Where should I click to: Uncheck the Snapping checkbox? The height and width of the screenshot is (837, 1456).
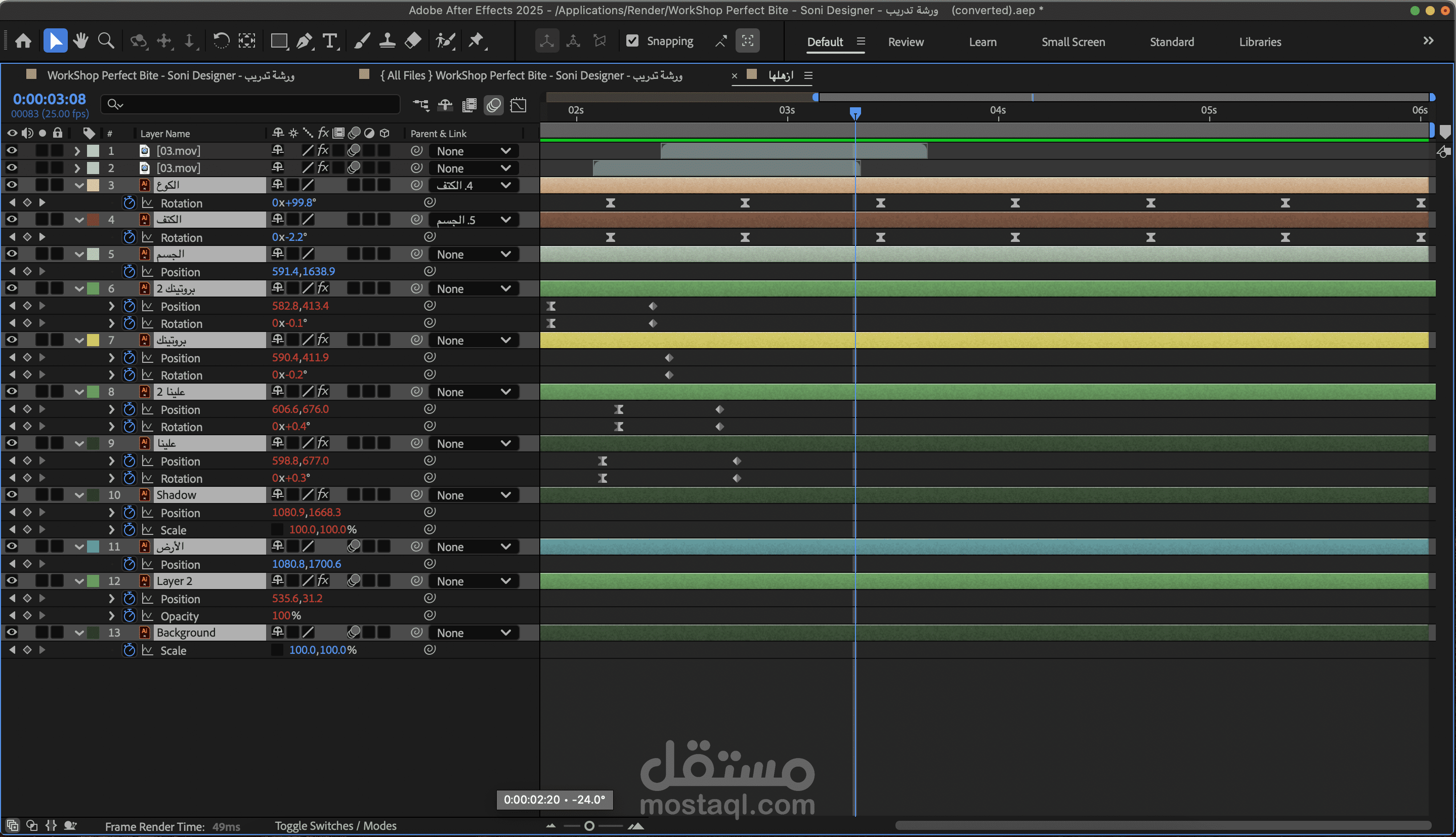coord(632,41)
